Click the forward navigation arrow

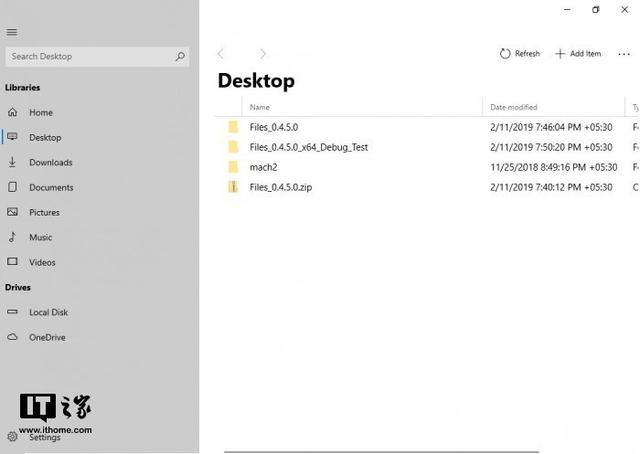(263, 53)
